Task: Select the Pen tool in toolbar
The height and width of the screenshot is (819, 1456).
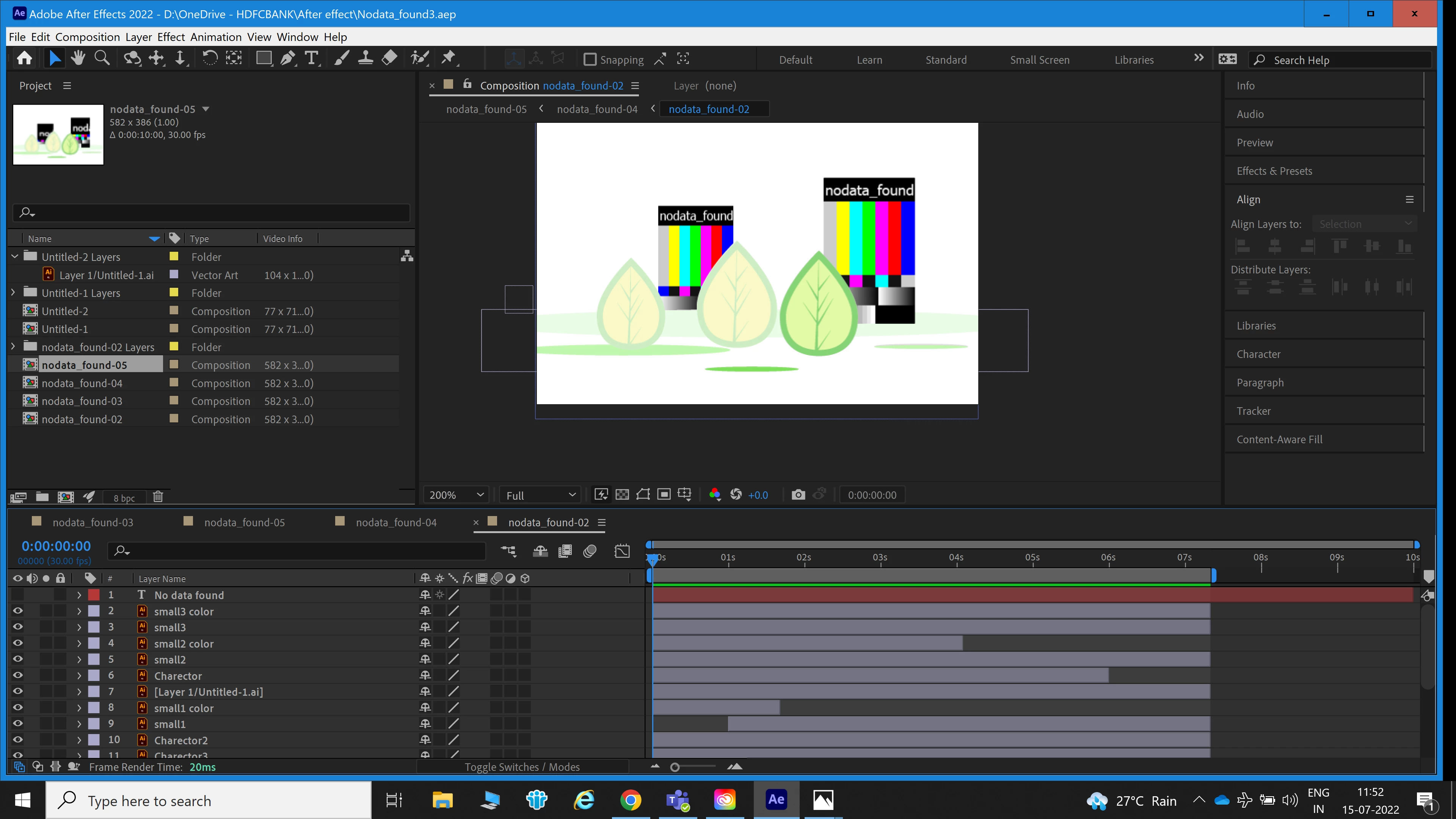Action: (x=288, y=58)
